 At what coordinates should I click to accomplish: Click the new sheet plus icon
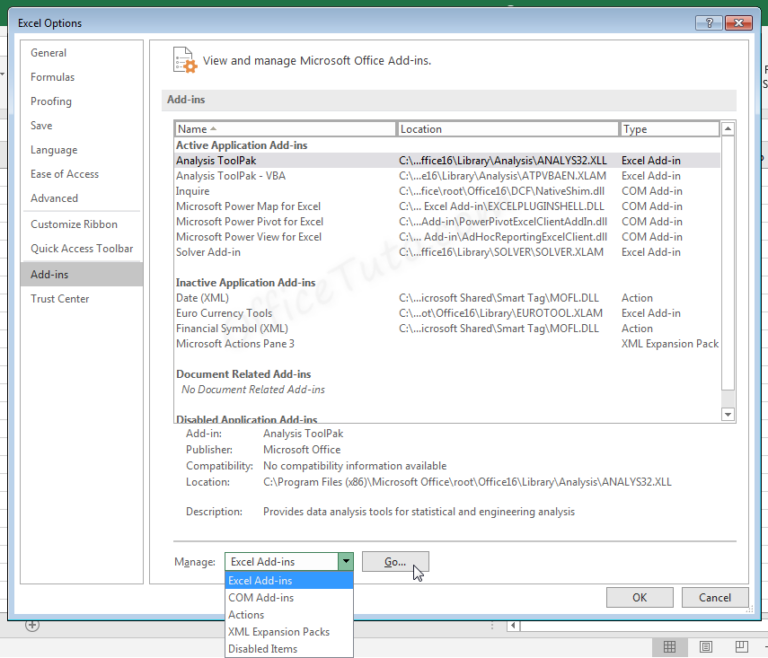(32, 625)
